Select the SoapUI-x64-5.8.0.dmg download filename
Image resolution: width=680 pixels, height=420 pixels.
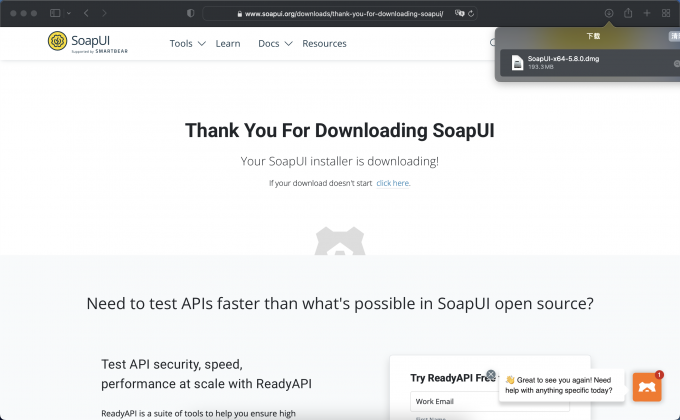(x=563, y=59)
